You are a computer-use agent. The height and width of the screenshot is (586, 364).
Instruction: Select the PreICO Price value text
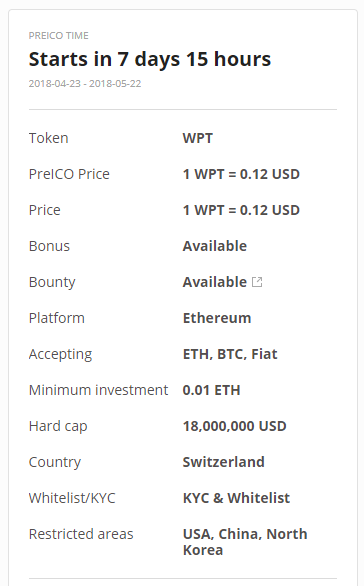tap(241, 174)
